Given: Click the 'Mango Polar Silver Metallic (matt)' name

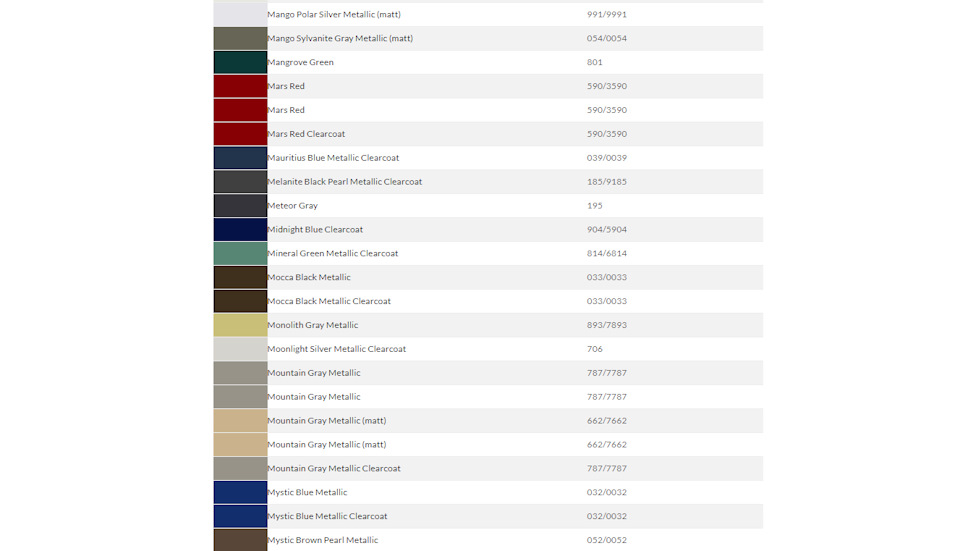Looking at the screenshot, I should [334, 14].
